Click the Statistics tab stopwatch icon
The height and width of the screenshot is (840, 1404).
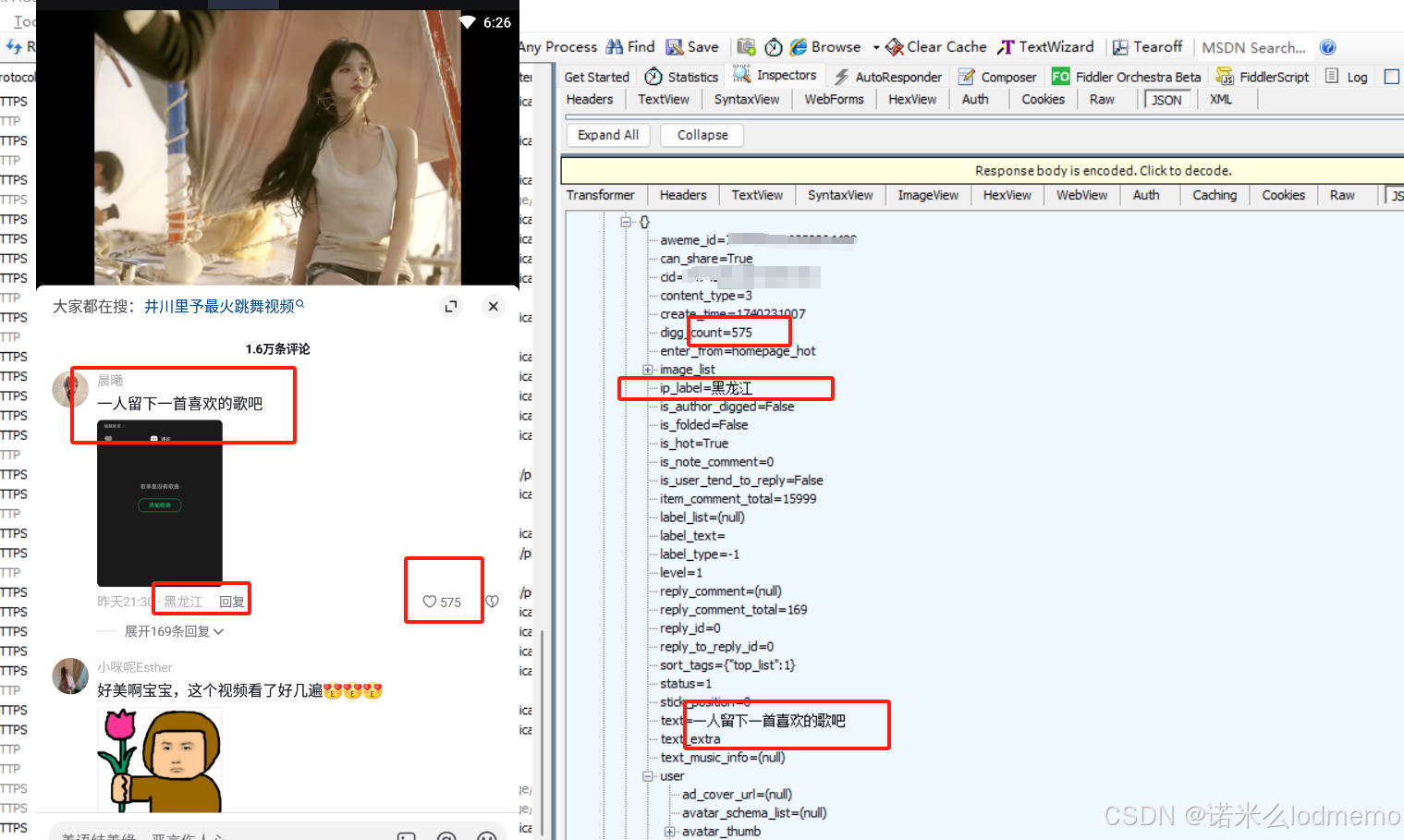(653, 77)
